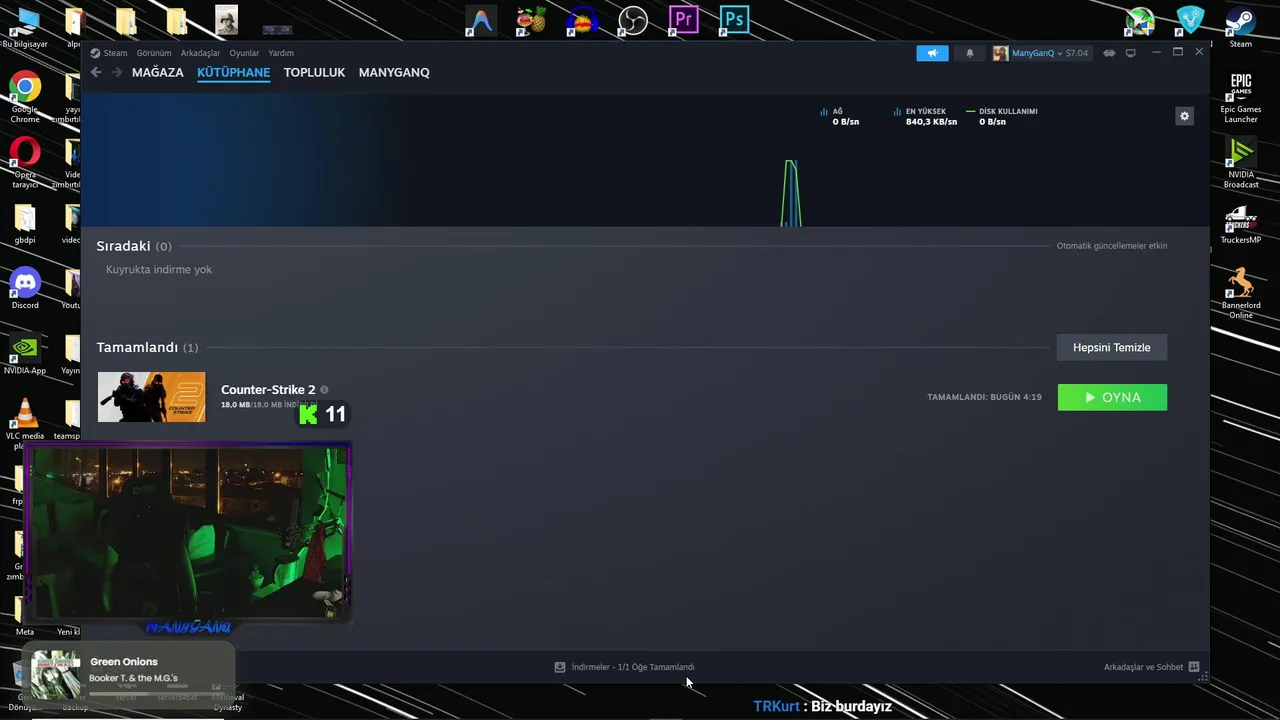Open Arkadaşlar ve Sohbet link
The height and width of the screenshot is (720, 1280).
(1143, 667)
